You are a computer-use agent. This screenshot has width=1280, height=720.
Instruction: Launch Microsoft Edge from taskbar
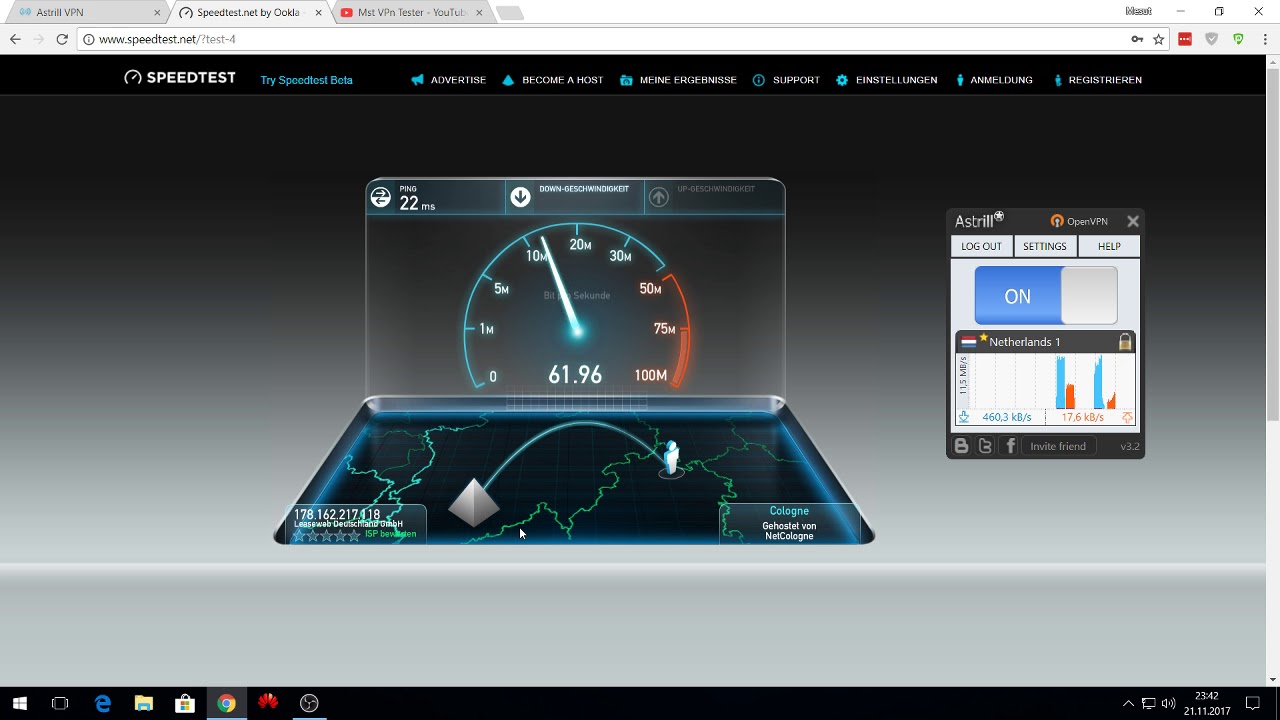102,703
